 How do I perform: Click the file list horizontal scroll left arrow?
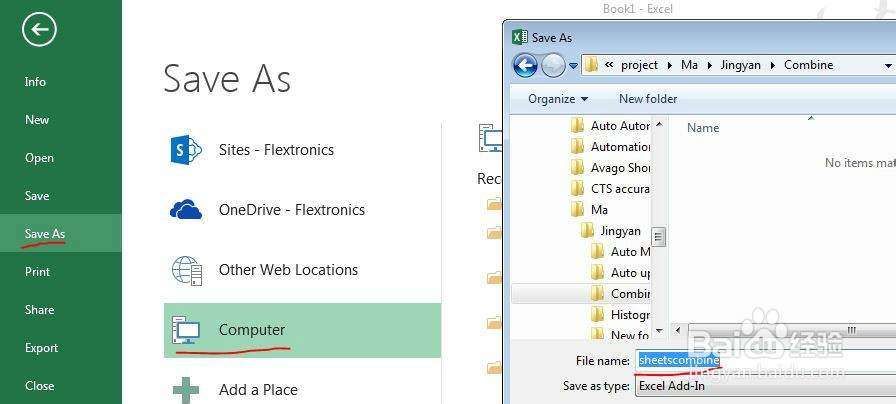(x=679, y=330)
